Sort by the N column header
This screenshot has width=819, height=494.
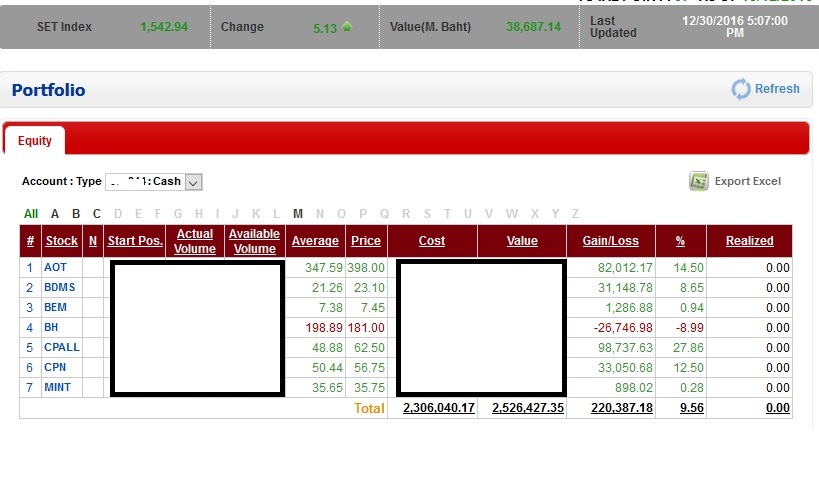93,241
